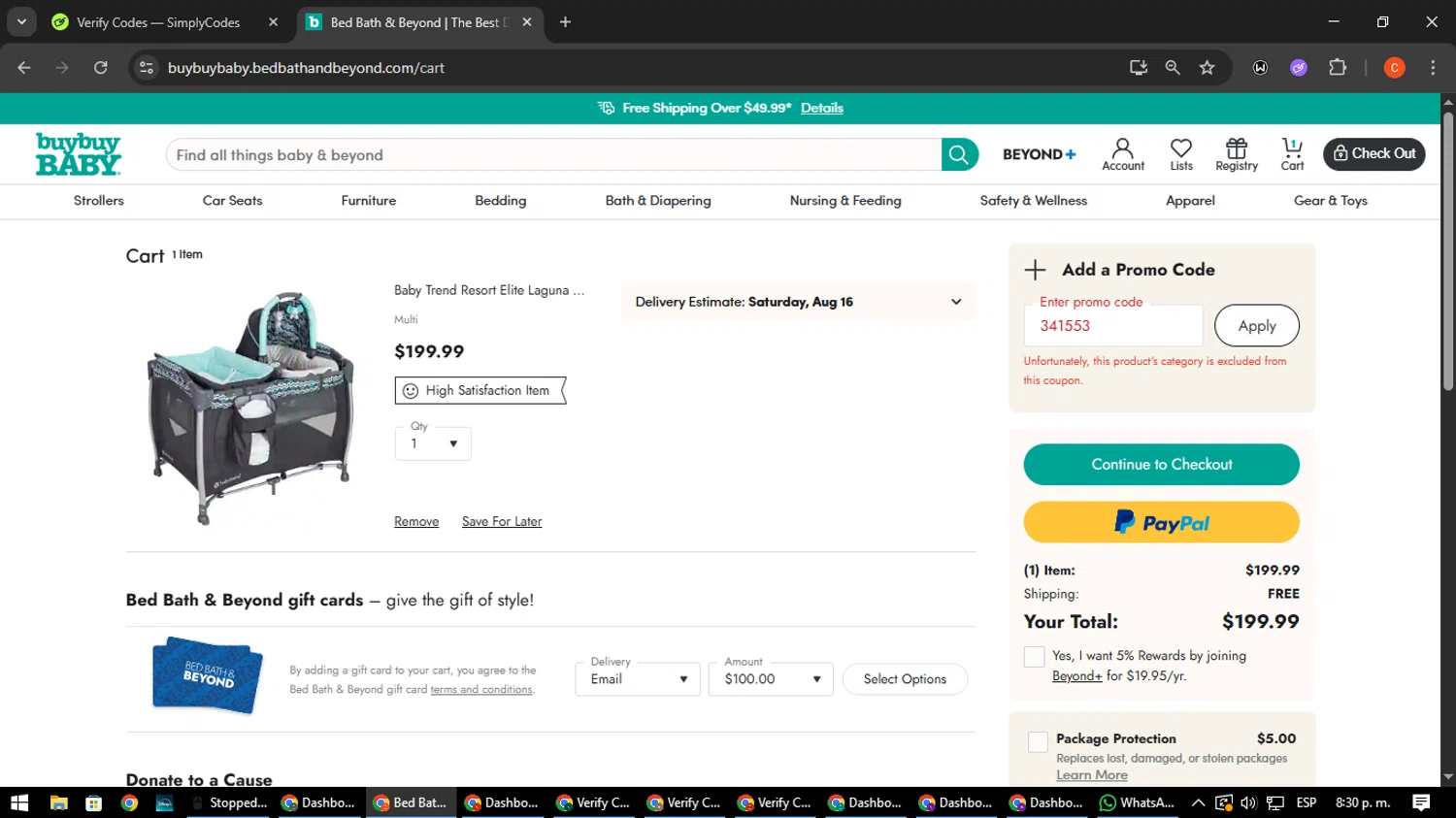Screen dimensions: 1456x818
Task: Open the Apparel category
Action: [1190, 201]
